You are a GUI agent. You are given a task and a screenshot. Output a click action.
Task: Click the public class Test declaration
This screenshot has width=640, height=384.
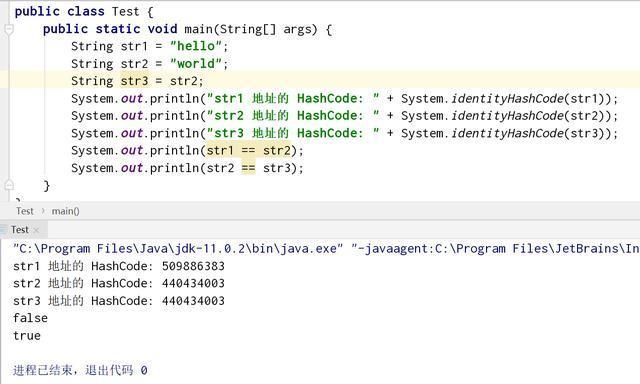point(84,11)
